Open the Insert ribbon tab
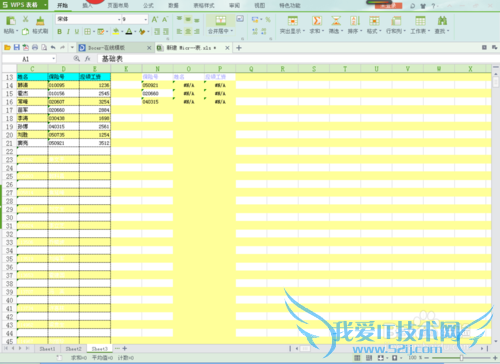This screenshot has width=500, height=364. [x=87, y=5]
